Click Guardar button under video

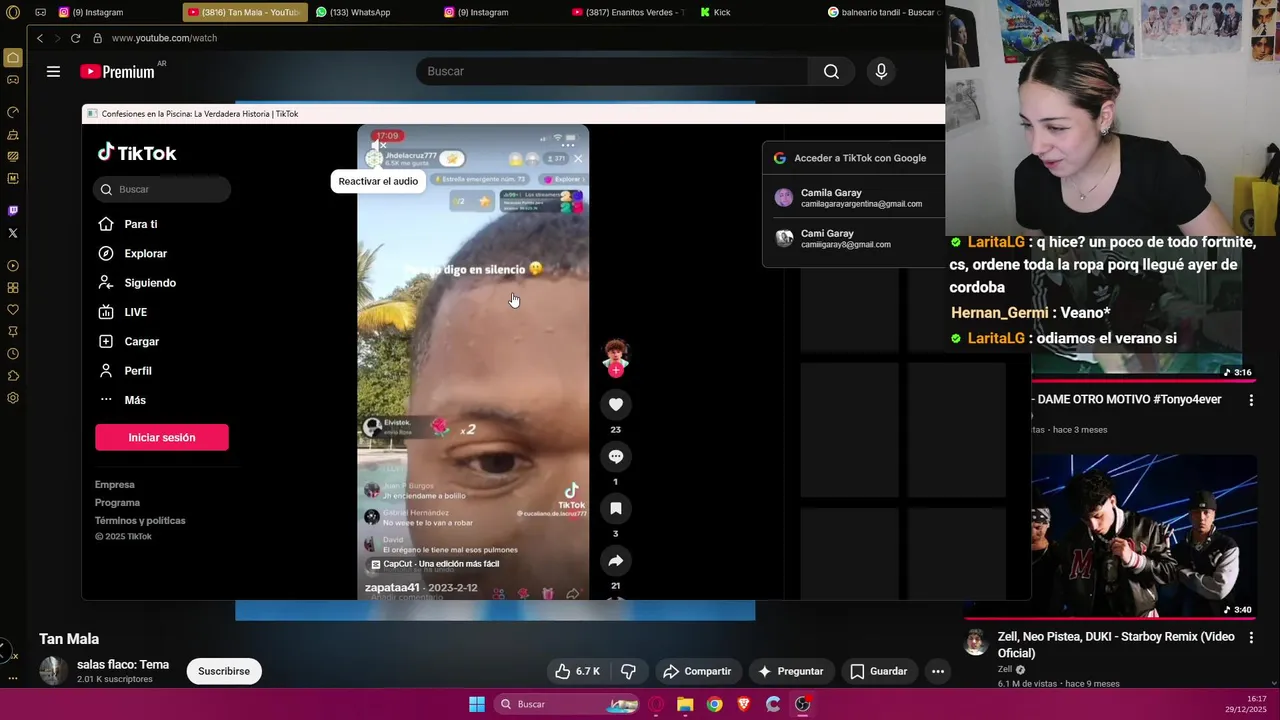tap(878, 671)
